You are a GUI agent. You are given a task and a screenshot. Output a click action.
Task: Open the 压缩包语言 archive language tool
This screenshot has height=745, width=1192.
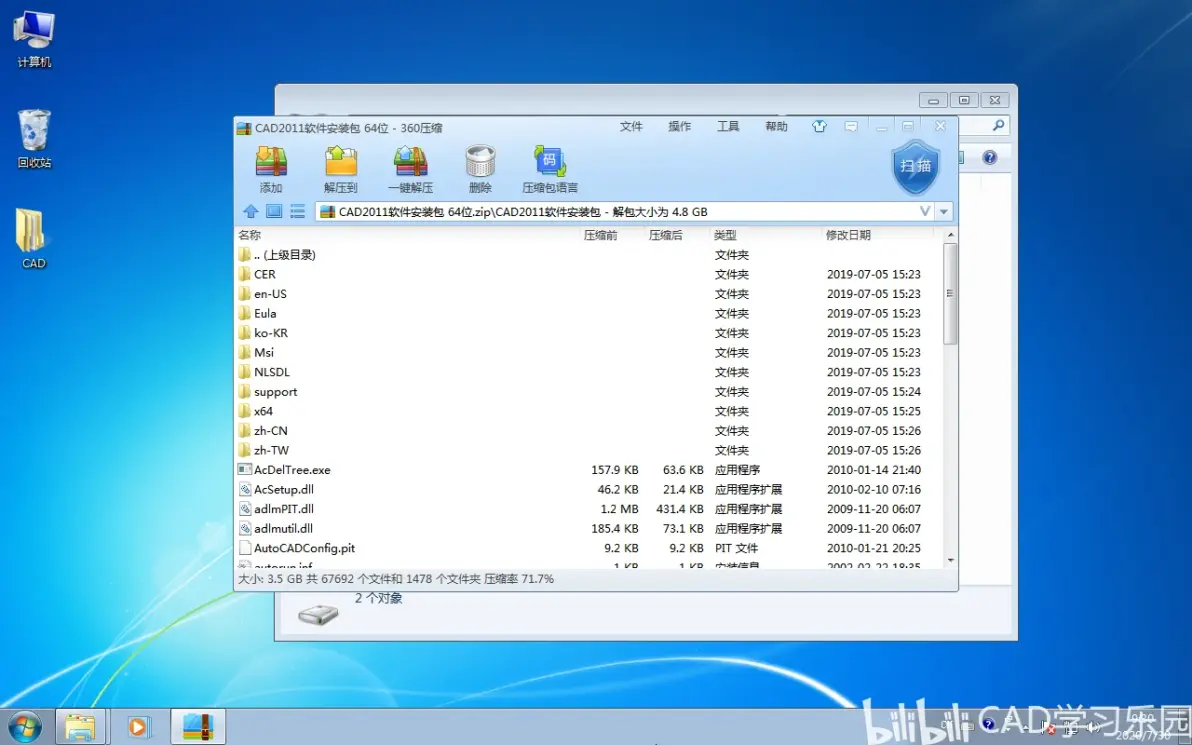pos(550,168)
